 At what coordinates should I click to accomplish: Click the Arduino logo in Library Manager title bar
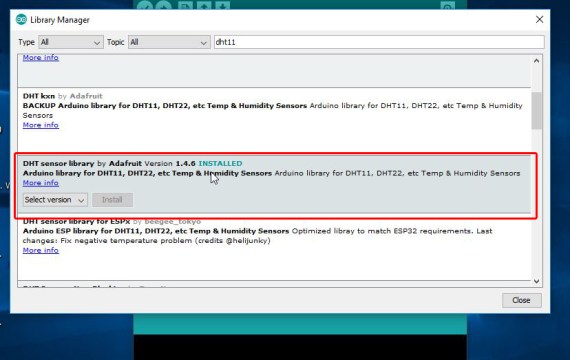pyautogui.click(x=21, y=19)
